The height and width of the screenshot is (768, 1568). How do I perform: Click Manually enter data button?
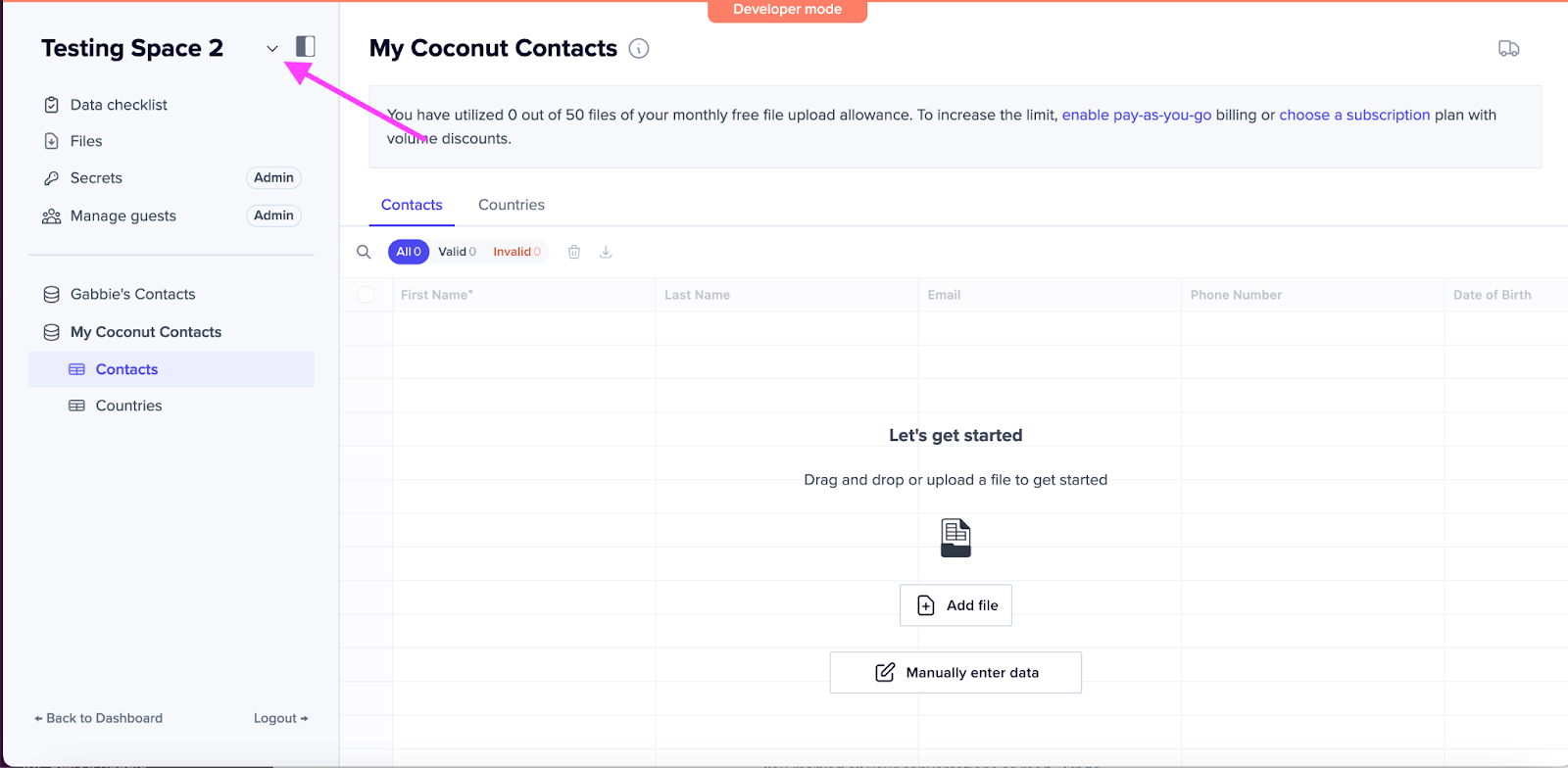pyautogui.click(x=955, y=673)
